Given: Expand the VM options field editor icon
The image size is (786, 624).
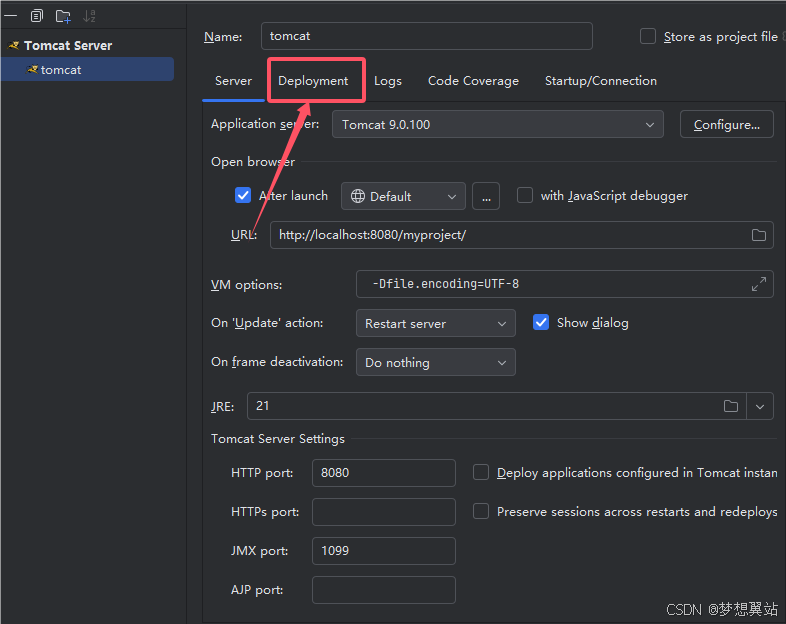Looking at the screenshot, I should tap(759, 284).
